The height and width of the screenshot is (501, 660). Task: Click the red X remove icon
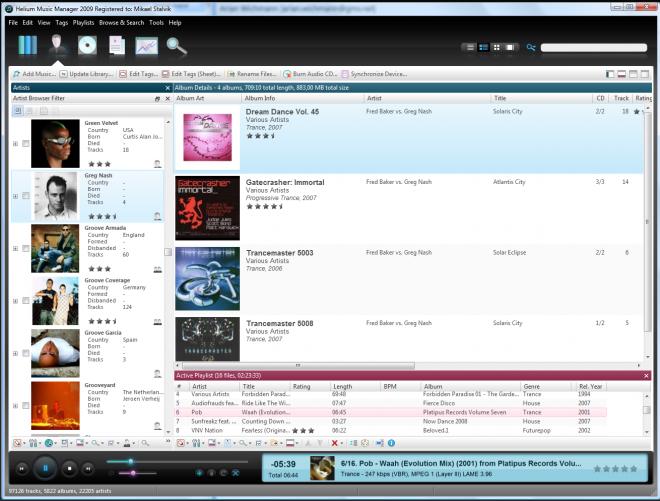point(334,443)
